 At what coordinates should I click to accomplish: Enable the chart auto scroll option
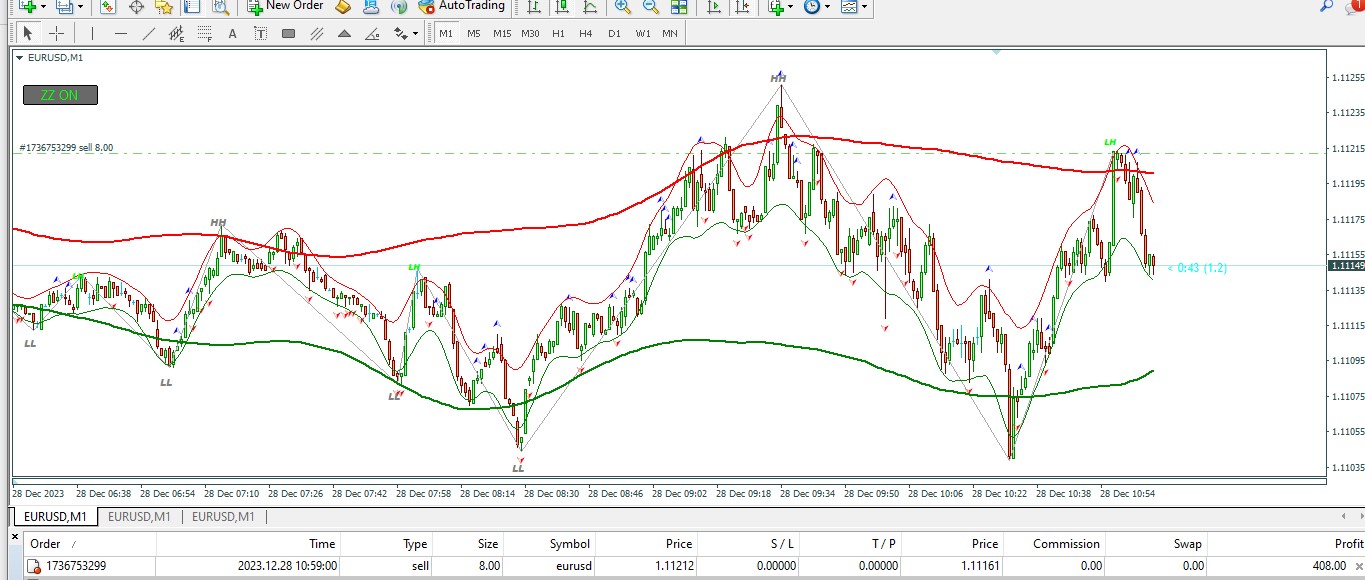tap(714, 6)
